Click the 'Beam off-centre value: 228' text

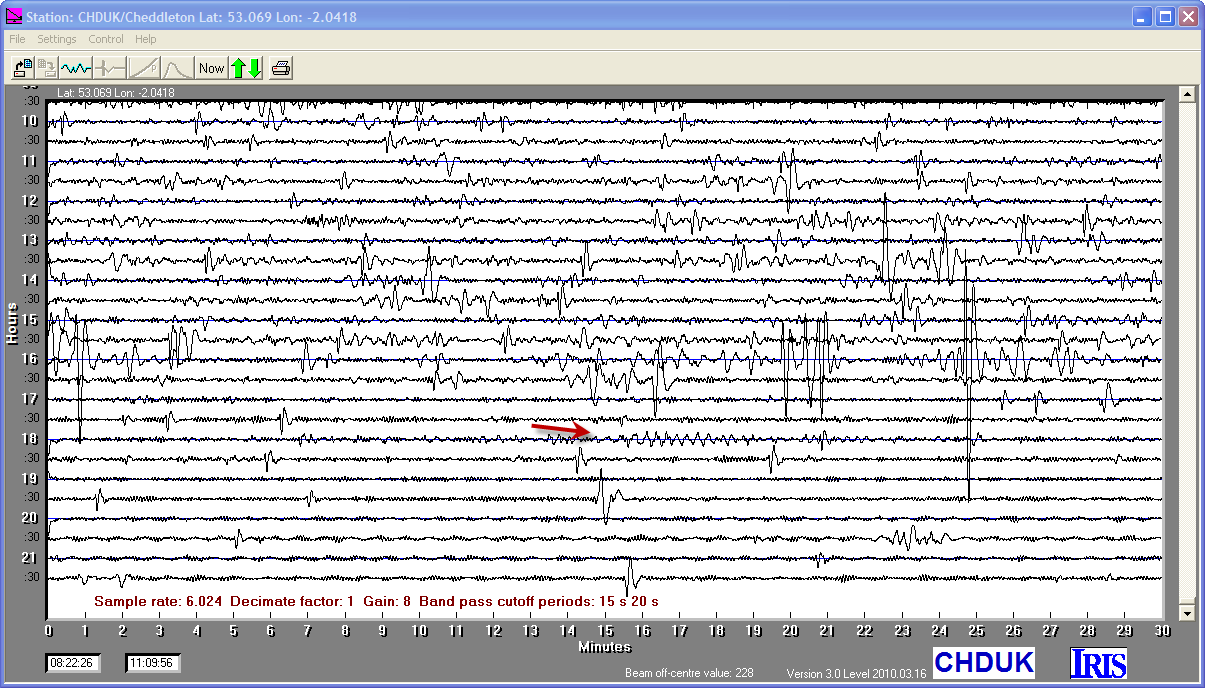[689, 672]
